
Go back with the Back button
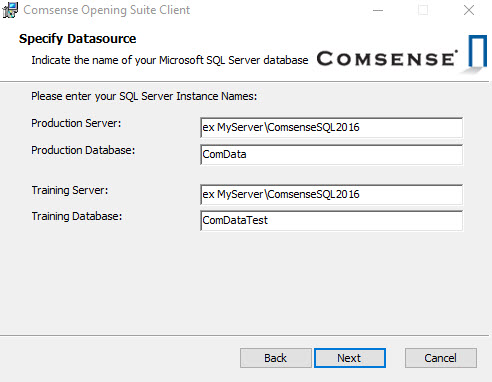[x=276, y=358]
